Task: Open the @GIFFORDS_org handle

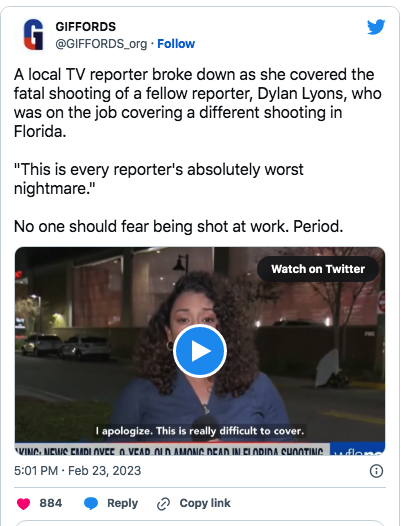Action: [x=101, y=44]
